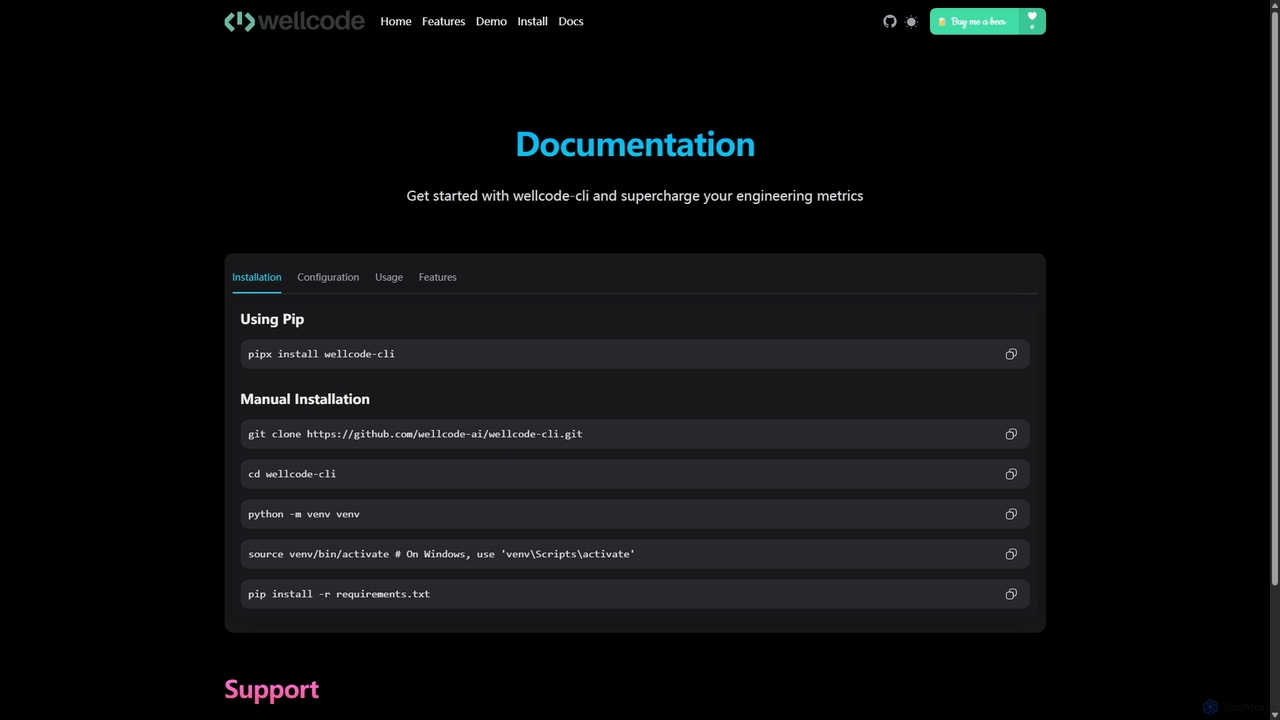
Task: Open the GitHub repository icon
Action: point(890,21)
